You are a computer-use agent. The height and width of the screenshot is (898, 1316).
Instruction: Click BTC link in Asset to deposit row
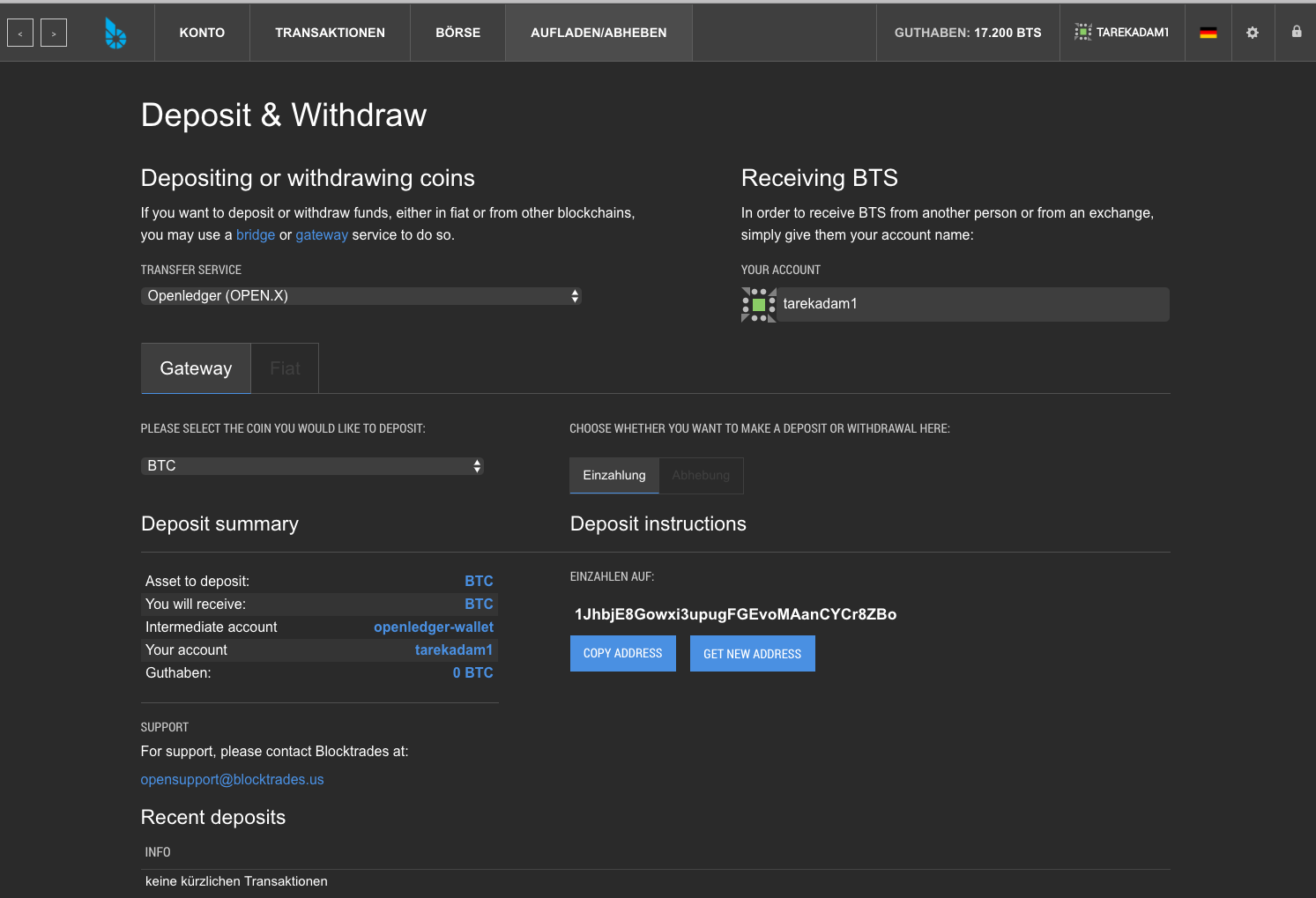(479, 582)
